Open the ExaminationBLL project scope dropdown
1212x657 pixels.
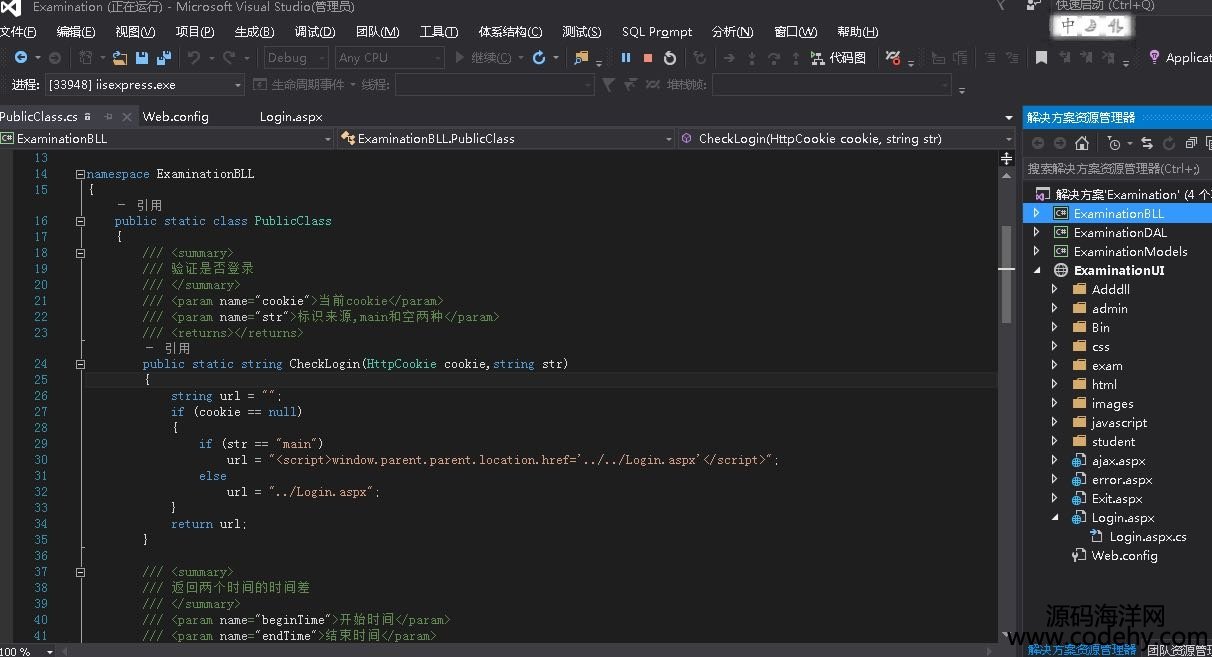pyautogui.click(x=167, y=139)
